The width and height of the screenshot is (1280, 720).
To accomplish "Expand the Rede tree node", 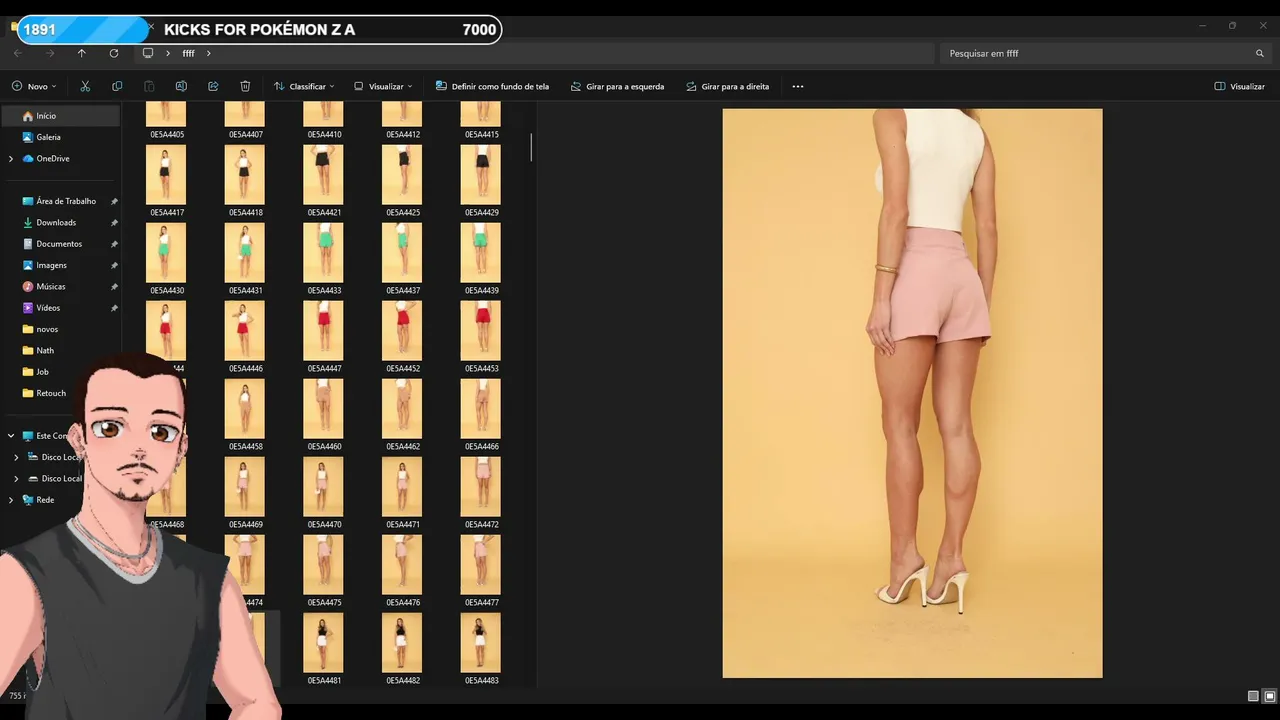I will click(x=11, y=500).
